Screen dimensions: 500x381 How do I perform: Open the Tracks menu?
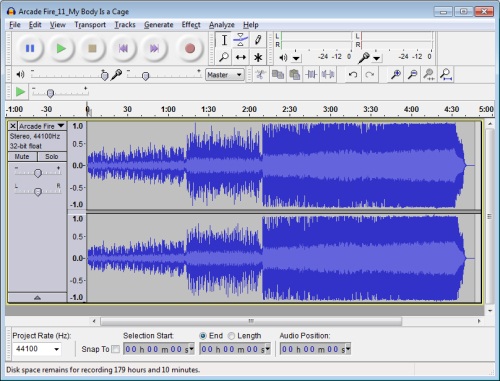125,25
